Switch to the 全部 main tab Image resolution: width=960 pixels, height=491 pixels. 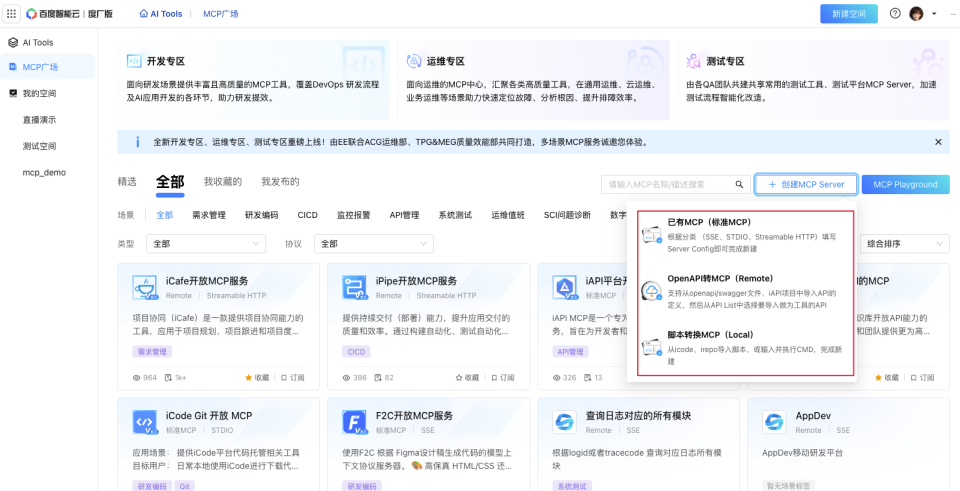coord(170,182)
